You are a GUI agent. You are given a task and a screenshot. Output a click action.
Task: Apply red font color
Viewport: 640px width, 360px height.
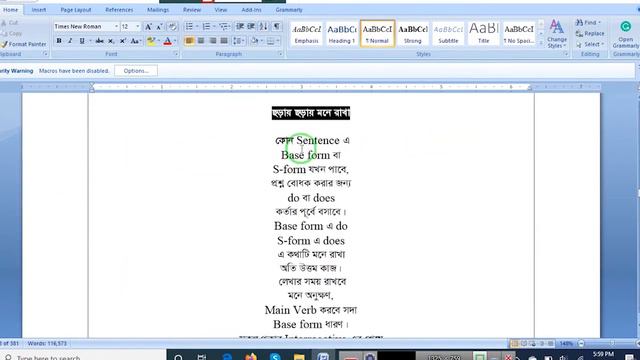coord(167,41)
